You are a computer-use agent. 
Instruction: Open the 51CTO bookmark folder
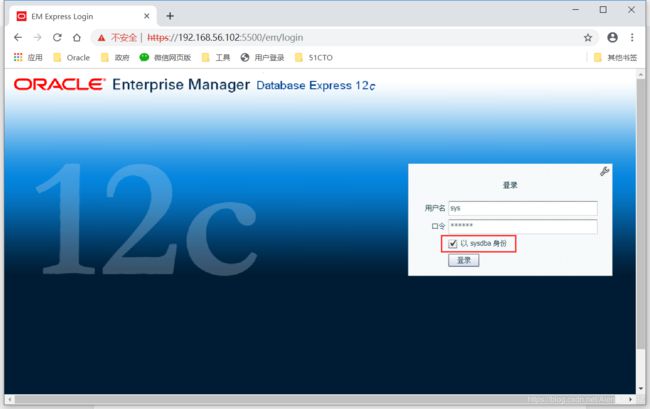tap(314, 58)
